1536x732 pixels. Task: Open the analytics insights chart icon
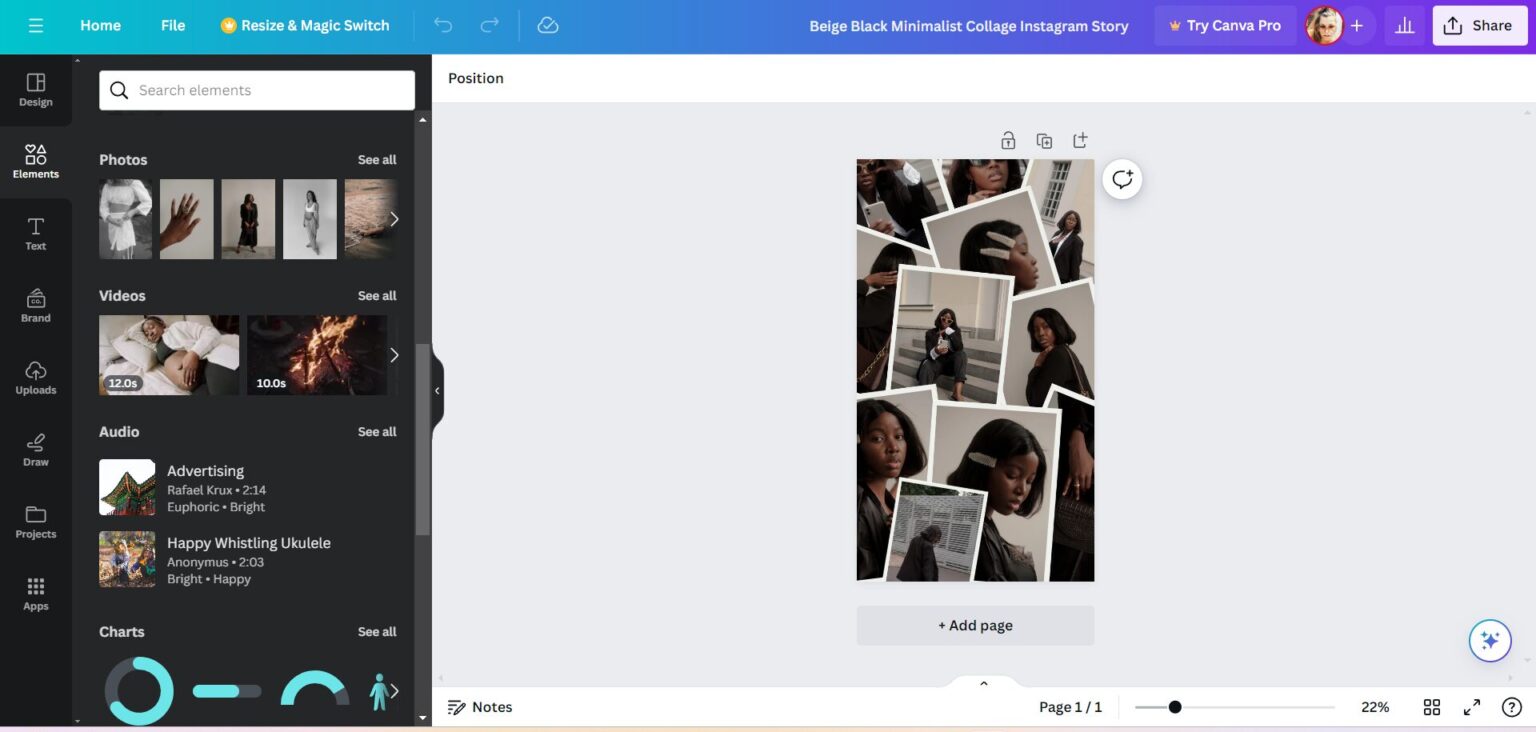[x=1404, y=26]
